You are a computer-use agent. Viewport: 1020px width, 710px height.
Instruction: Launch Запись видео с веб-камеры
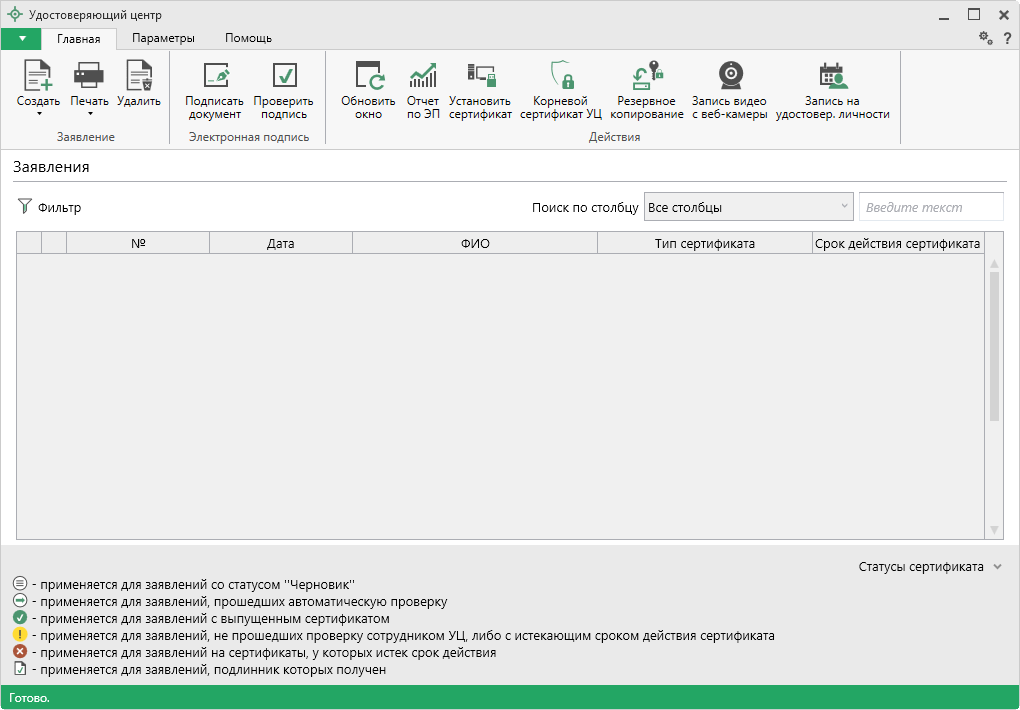[729, 77]
